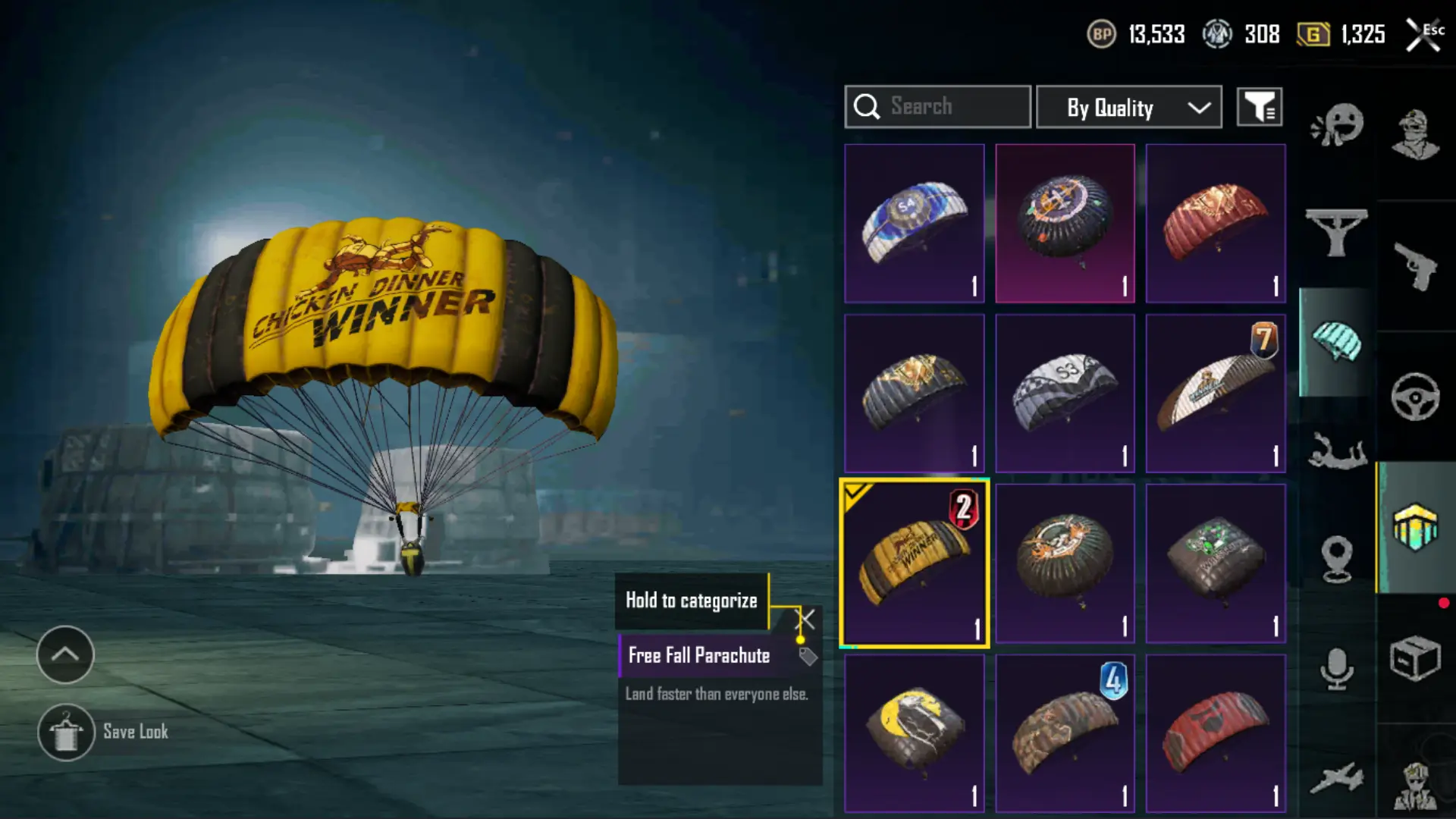Select the S3 checkered parachute thumbnail
The width and height of the screenshot is (1456, 819).
(1065, 394)
